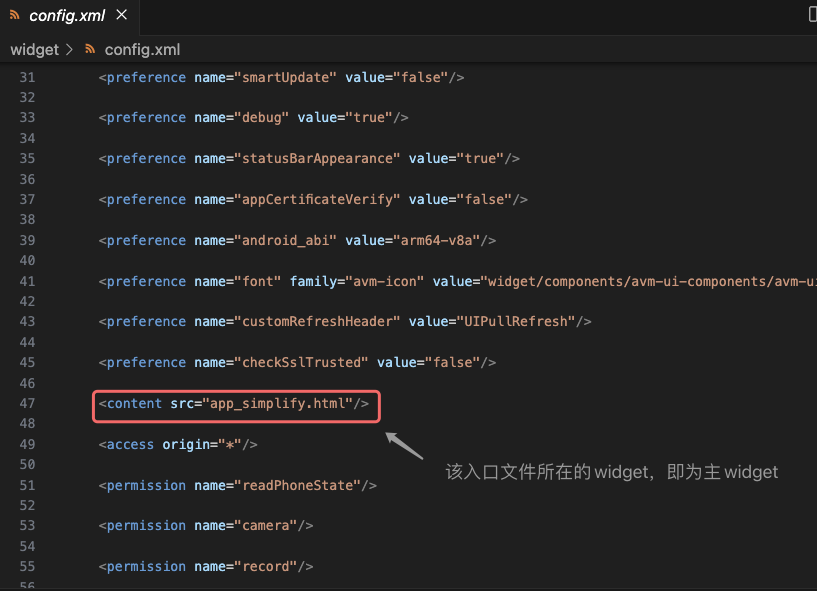Click the XML icon in the breadcrumb
Image resolution: width=817 pixels, height=591 pixels.
(x=91, y=49)
